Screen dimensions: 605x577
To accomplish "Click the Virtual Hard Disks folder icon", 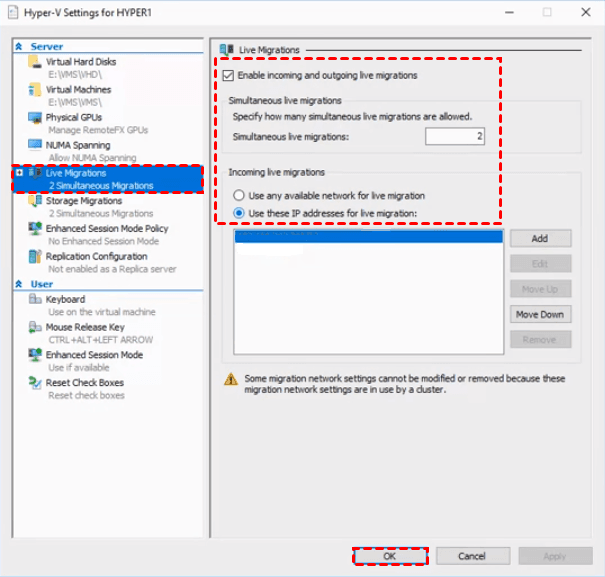I will [x=35, y=62].
